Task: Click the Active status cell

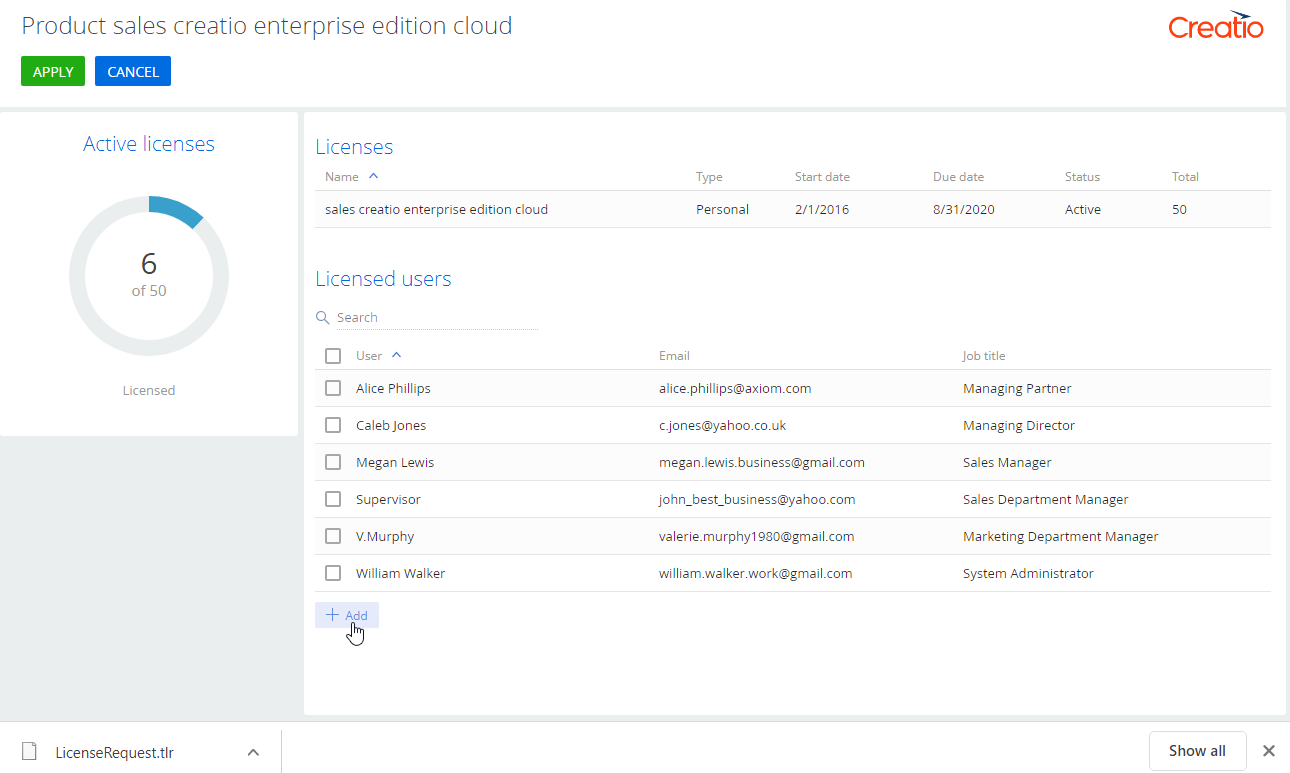Action: 1083,210
